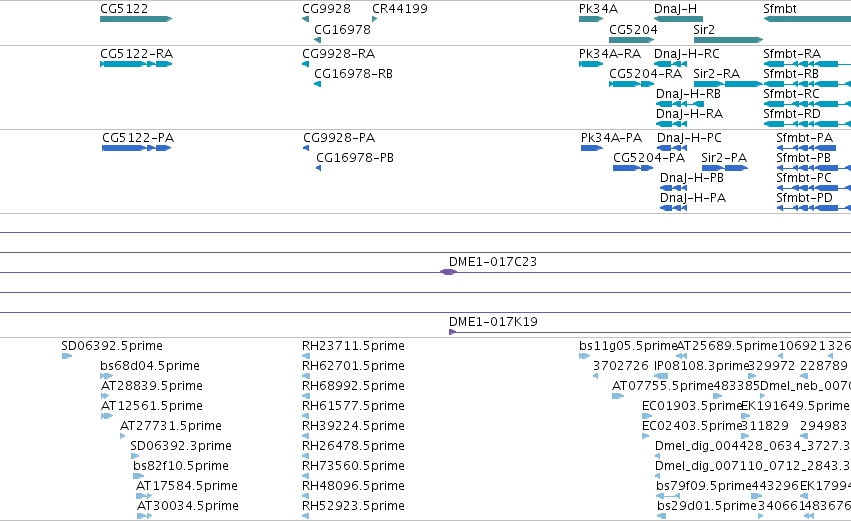Select the CG5122-PA protein glyph

pos(137,148)
